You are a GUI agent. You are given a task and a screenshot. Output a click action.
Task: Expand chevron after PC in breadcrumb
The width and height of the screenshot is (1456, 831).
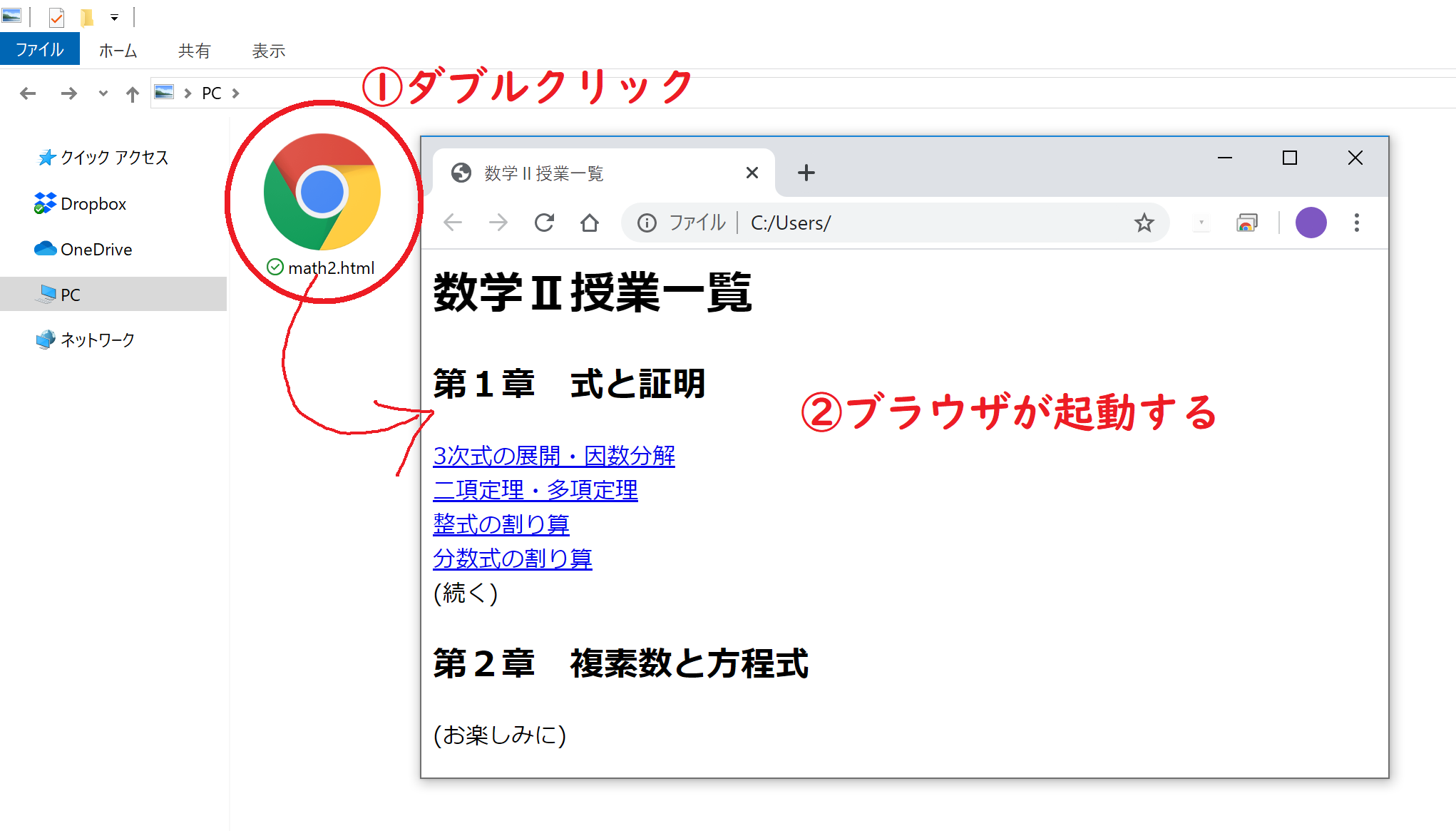click(x=235, y=93)
